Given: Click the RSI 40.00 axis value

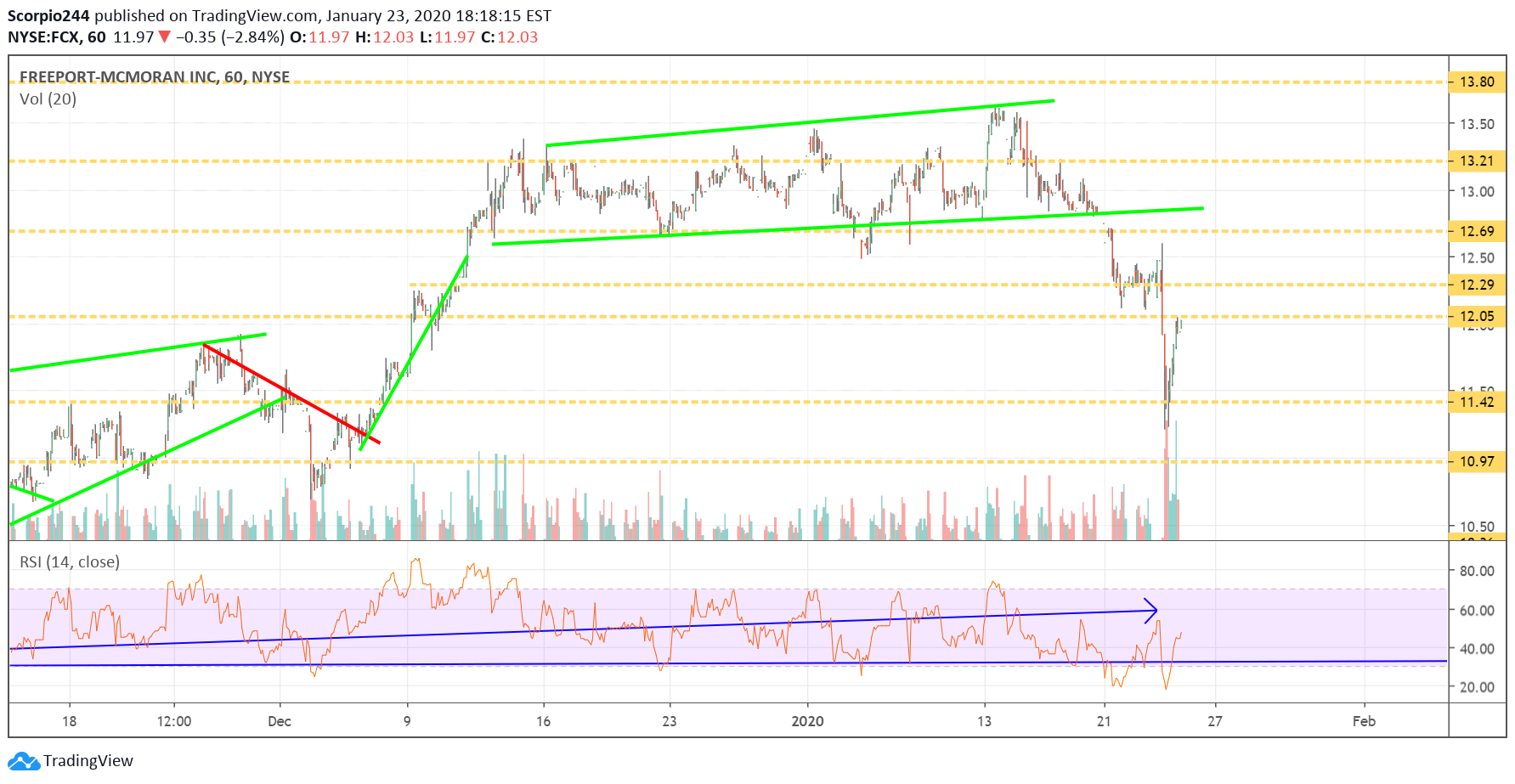Looking at the screenshot, I should pos(1477,649).
